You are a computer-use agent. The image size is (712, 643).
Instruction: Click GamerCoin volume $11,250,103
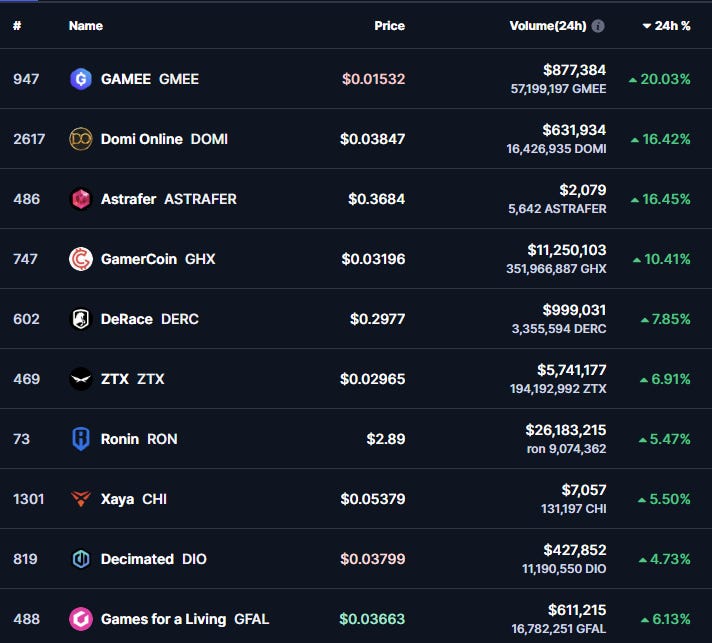pos(567,250)
